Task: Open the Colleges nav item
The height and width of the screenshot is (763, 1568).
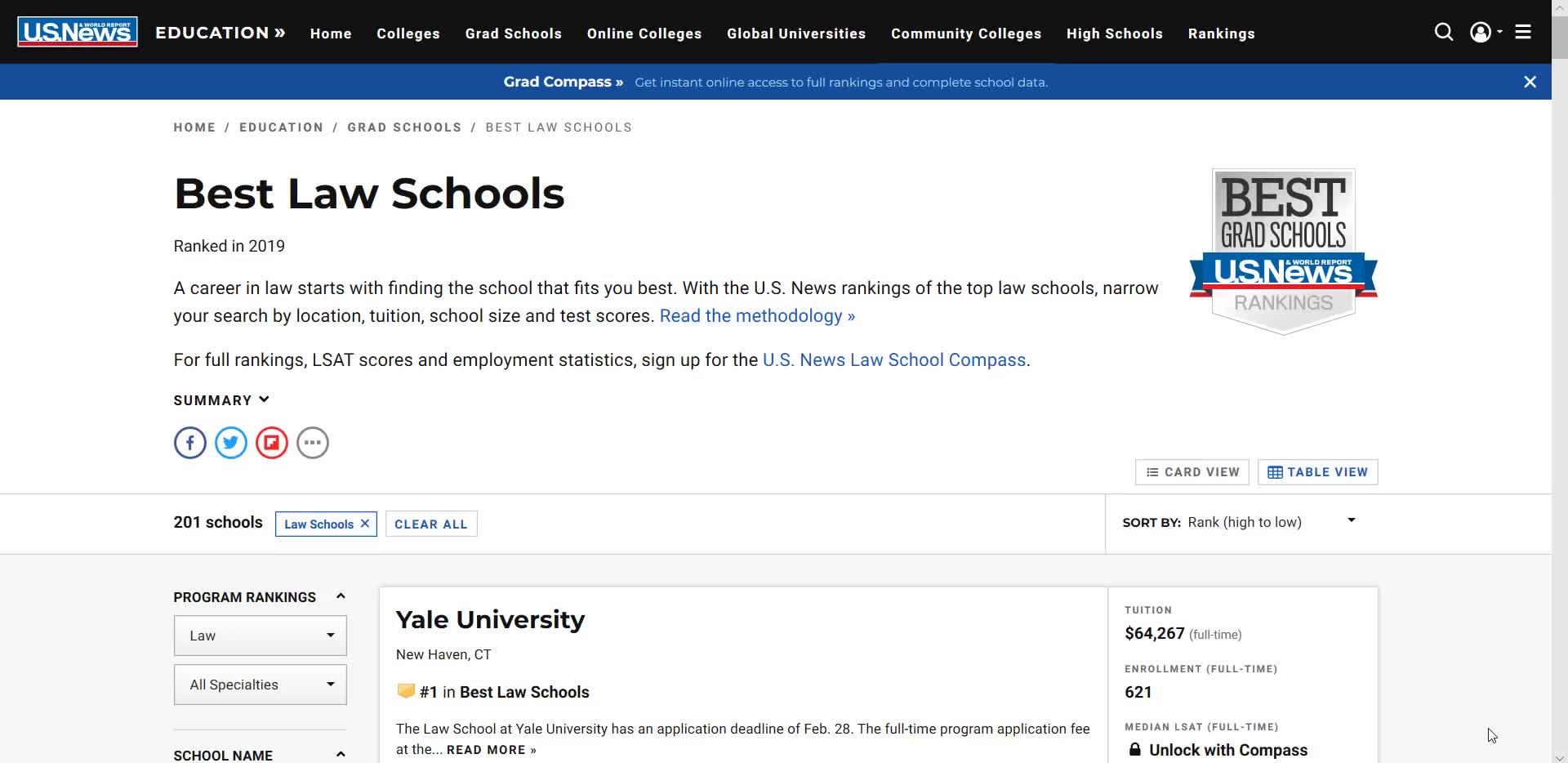Action: 408,33
